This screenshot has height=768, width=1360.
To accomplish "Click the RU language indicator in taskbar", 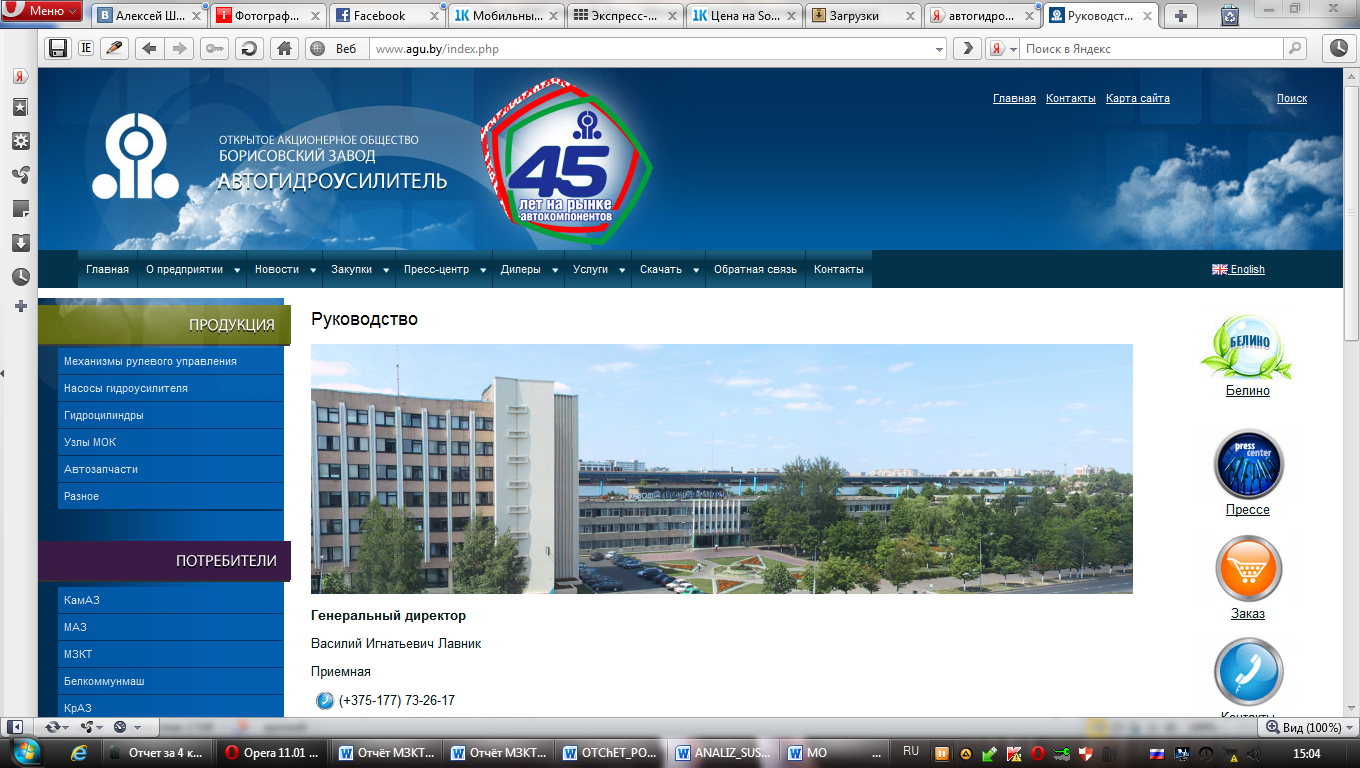I will point(910,751).
